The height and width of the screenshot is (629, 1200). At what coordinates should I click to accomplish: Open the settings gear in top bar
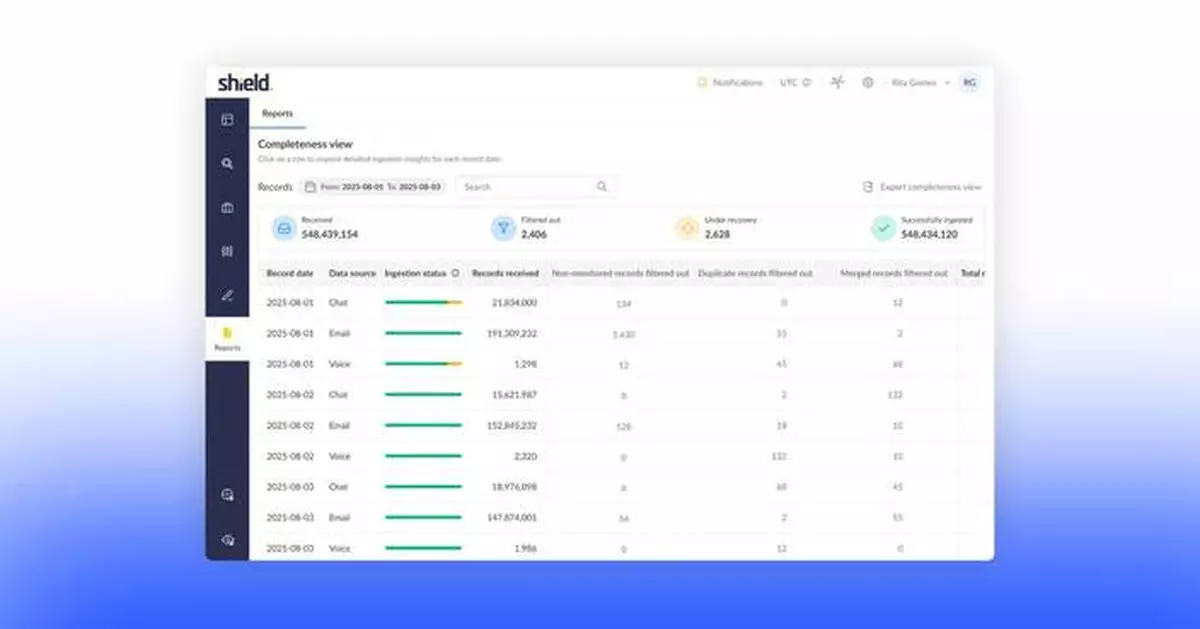coord(868,82)
